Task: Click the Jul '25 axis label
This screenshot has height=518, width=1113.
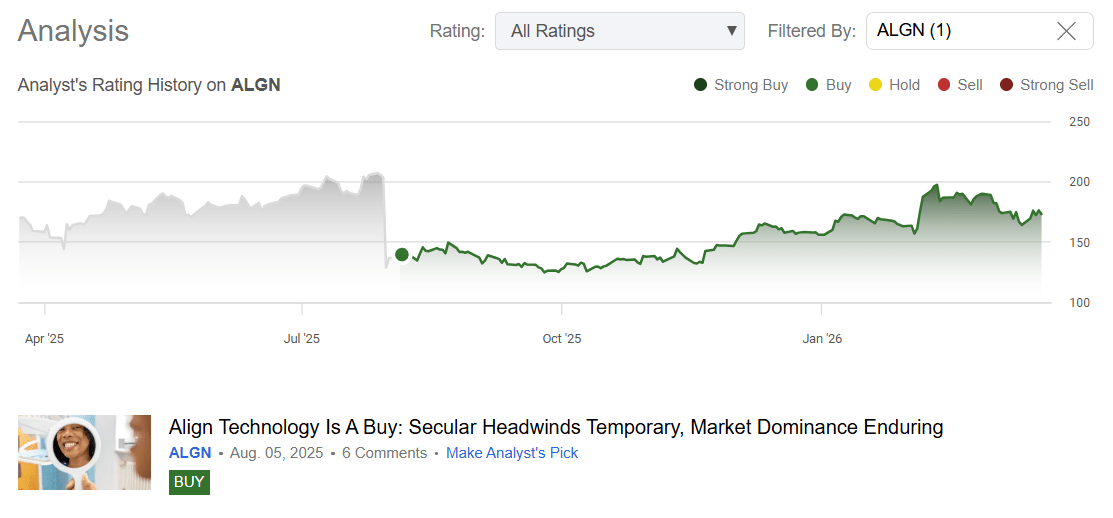Action: pos(302,339)
